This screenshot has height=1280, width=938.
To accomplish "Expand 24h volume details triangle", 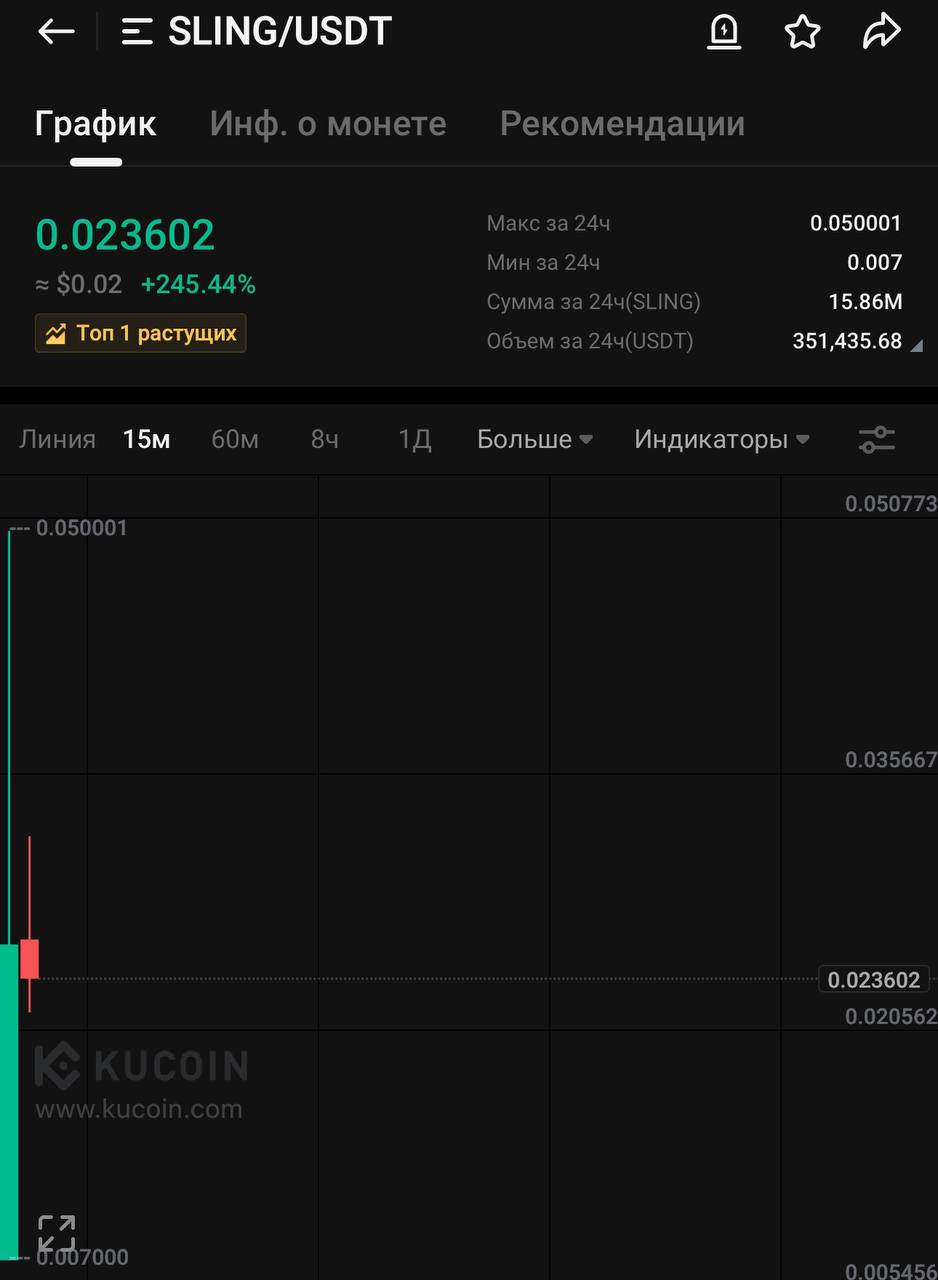I will [916, 345].
